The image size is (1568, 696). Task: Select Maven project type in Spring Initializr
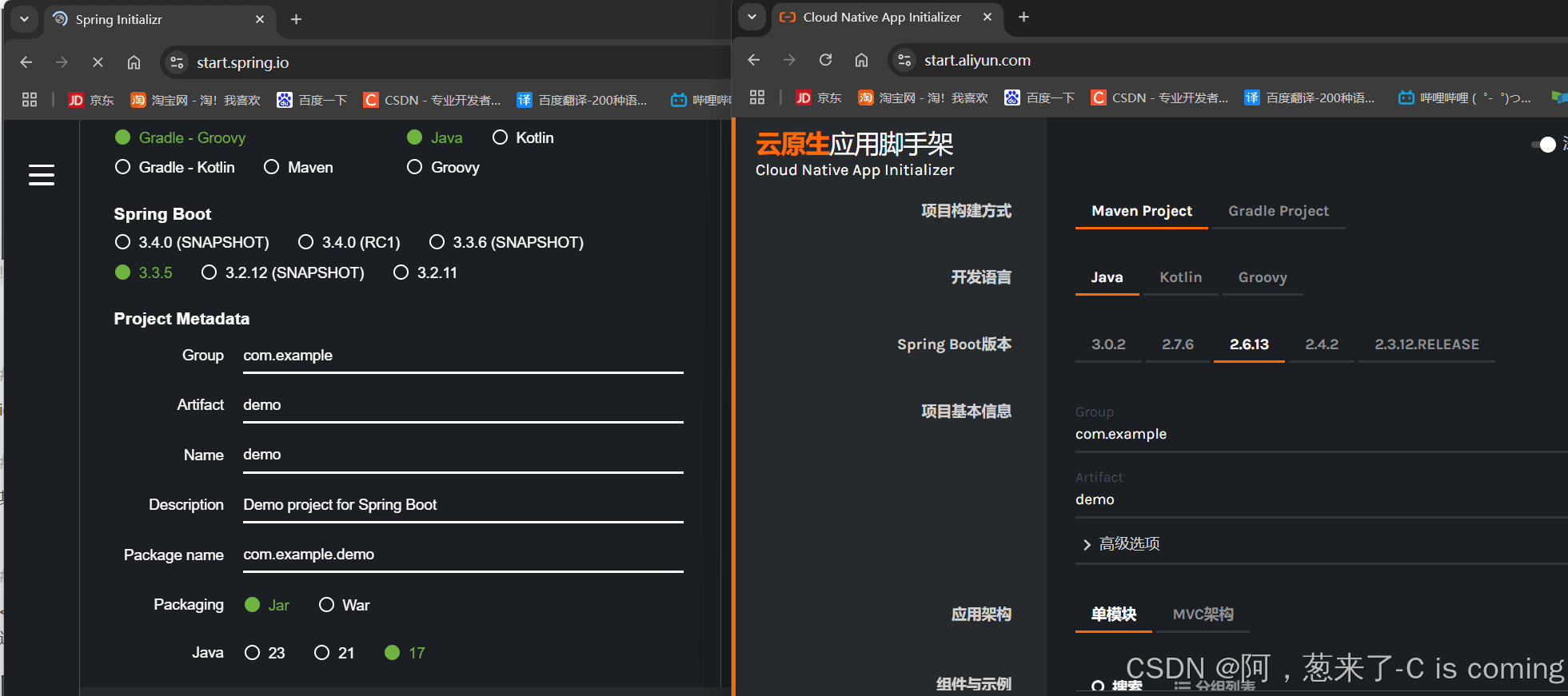[298, 167]
